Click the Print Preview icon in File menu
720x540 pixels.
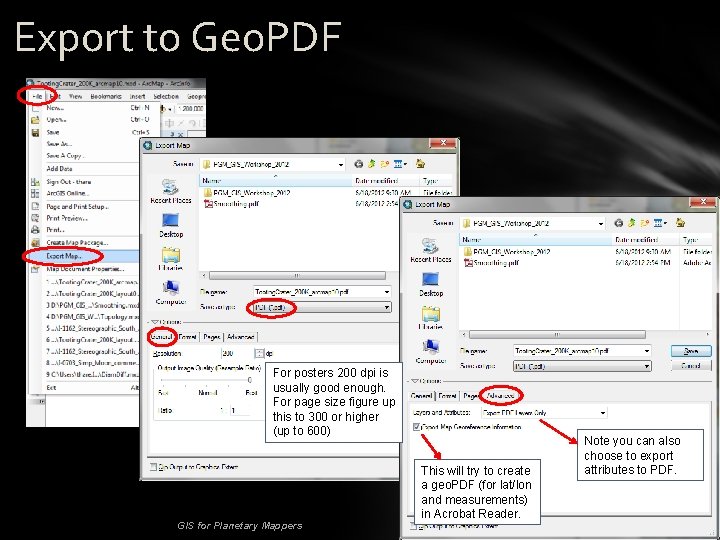(35, 218)
